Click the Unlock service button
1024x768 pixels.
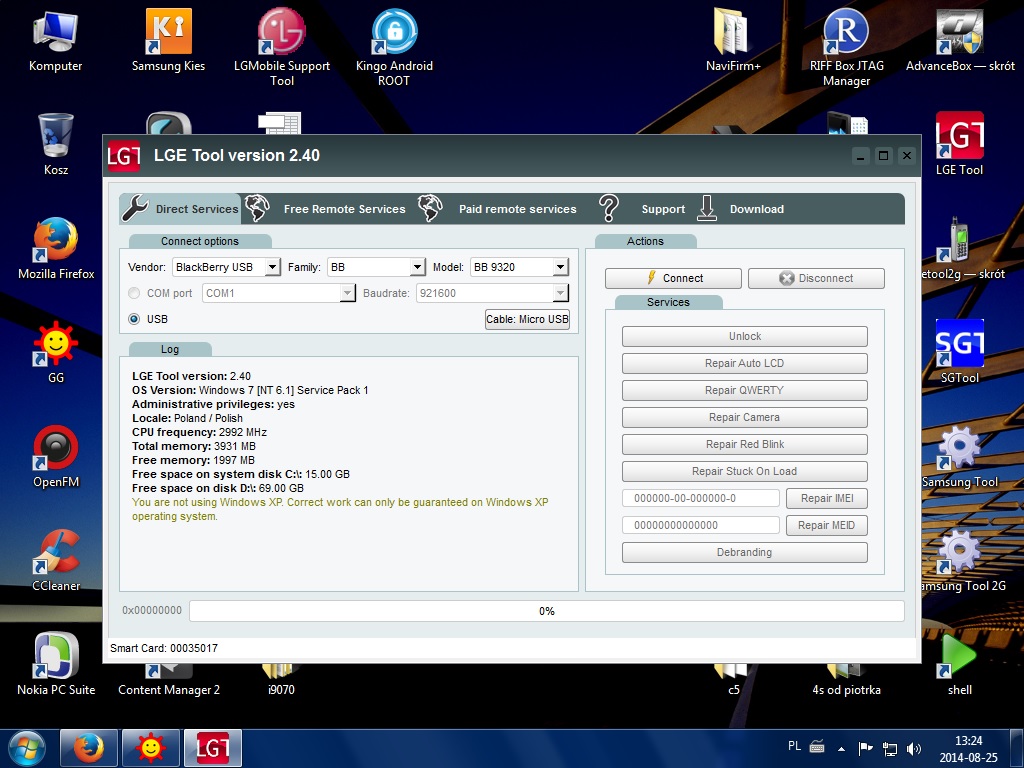pos(744,336)
